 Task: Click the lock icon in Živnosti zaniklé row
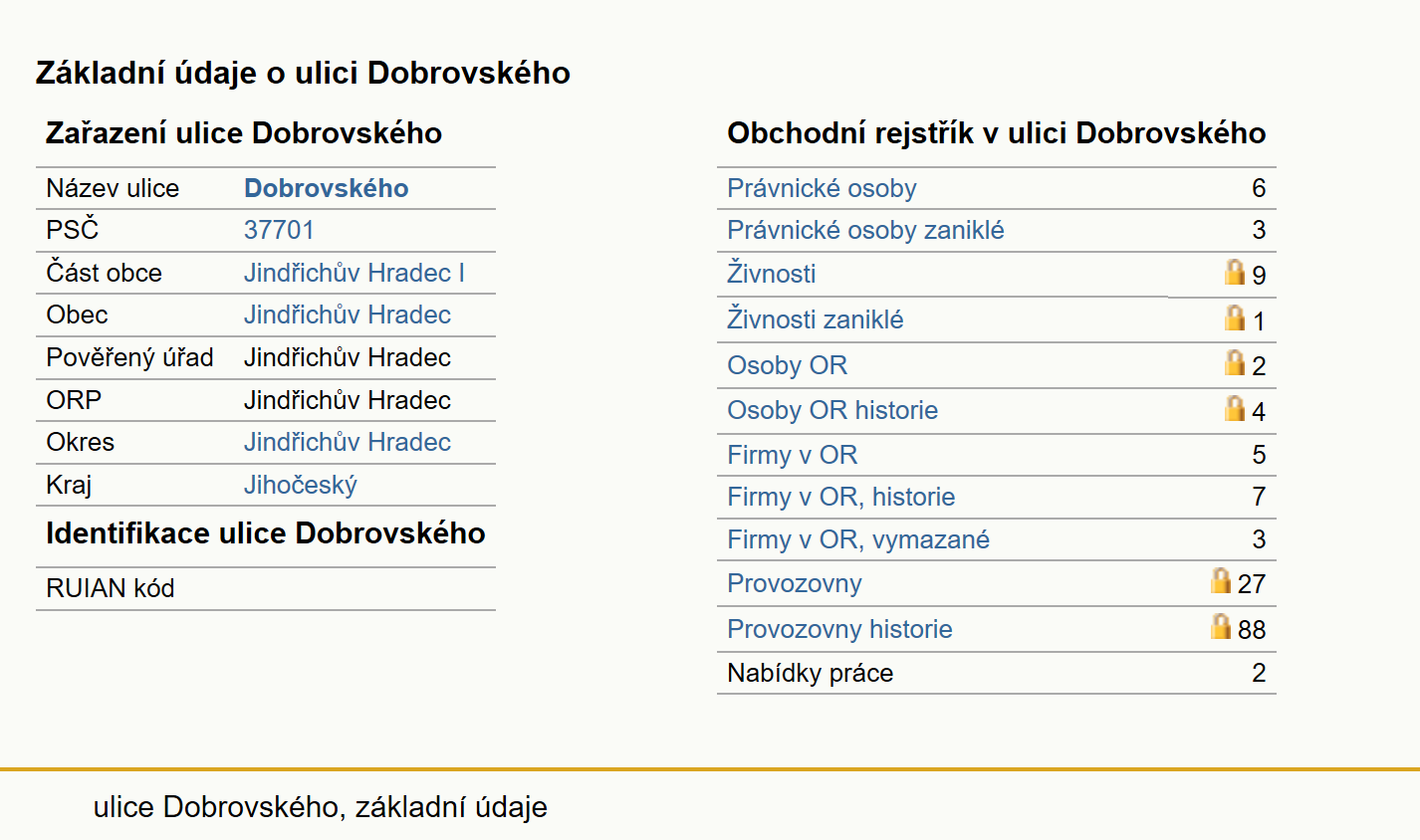pyautogui.click(x=1235, y=317)
